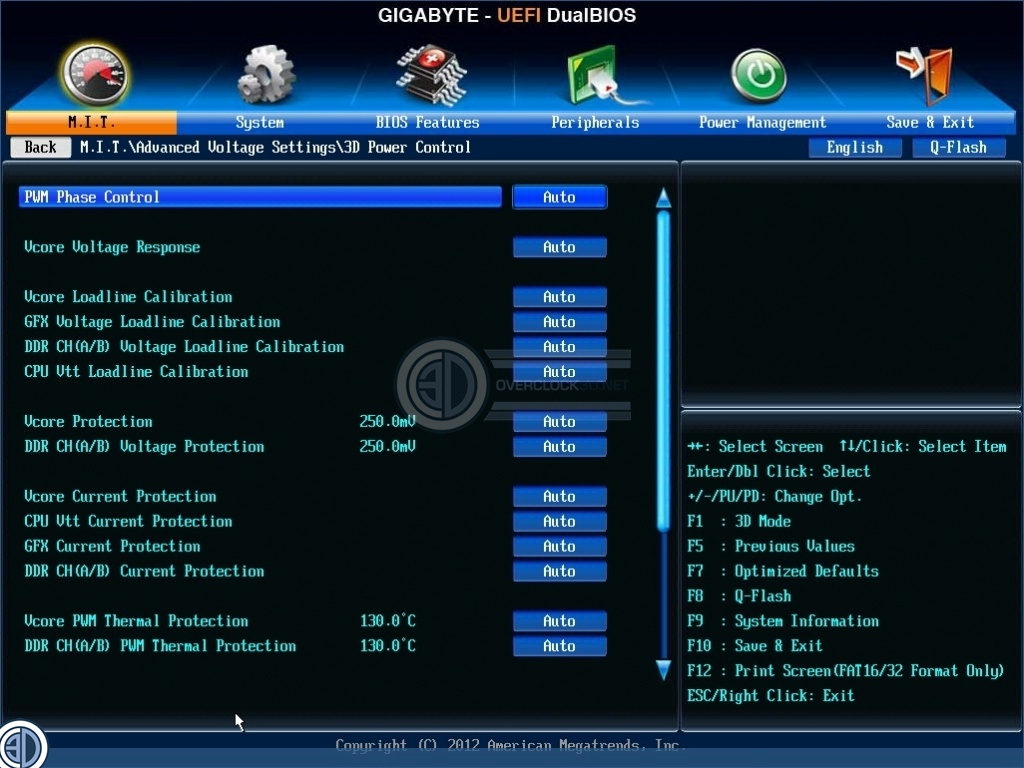
Task: Open Vcore Current Protection Auto value
Action: pyautogui.click(x=560, y=496)
